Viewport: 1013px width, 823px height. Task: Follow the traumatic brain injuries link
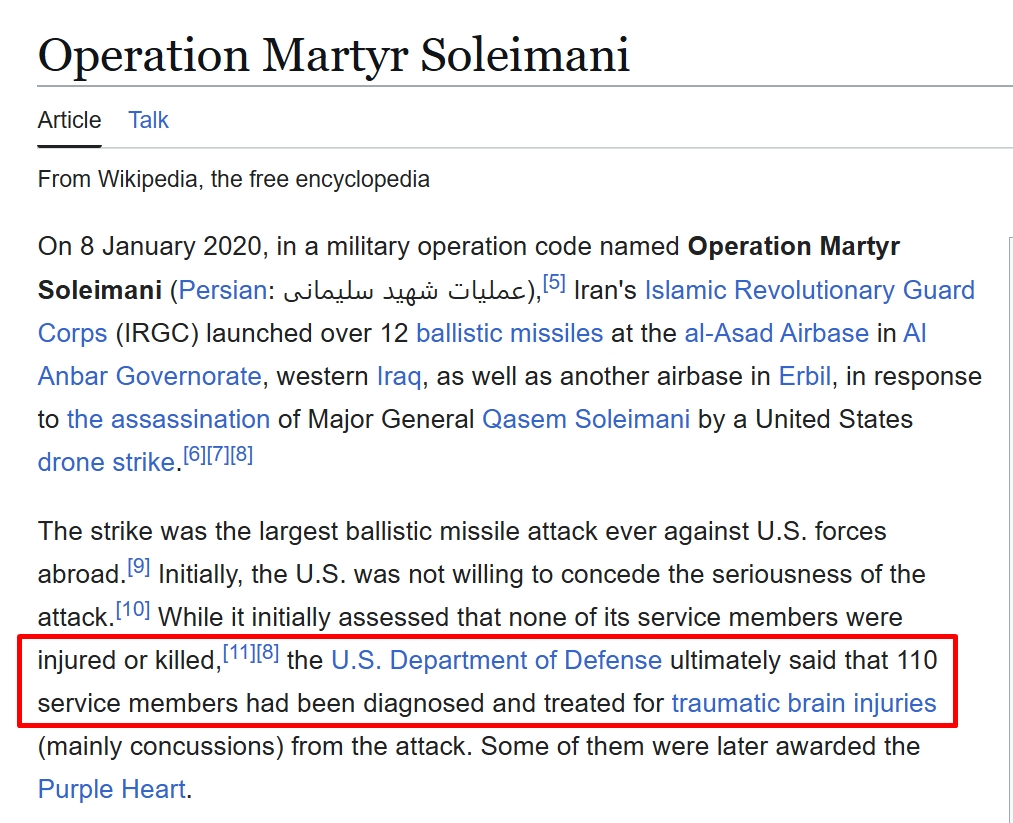pos(804,703)
